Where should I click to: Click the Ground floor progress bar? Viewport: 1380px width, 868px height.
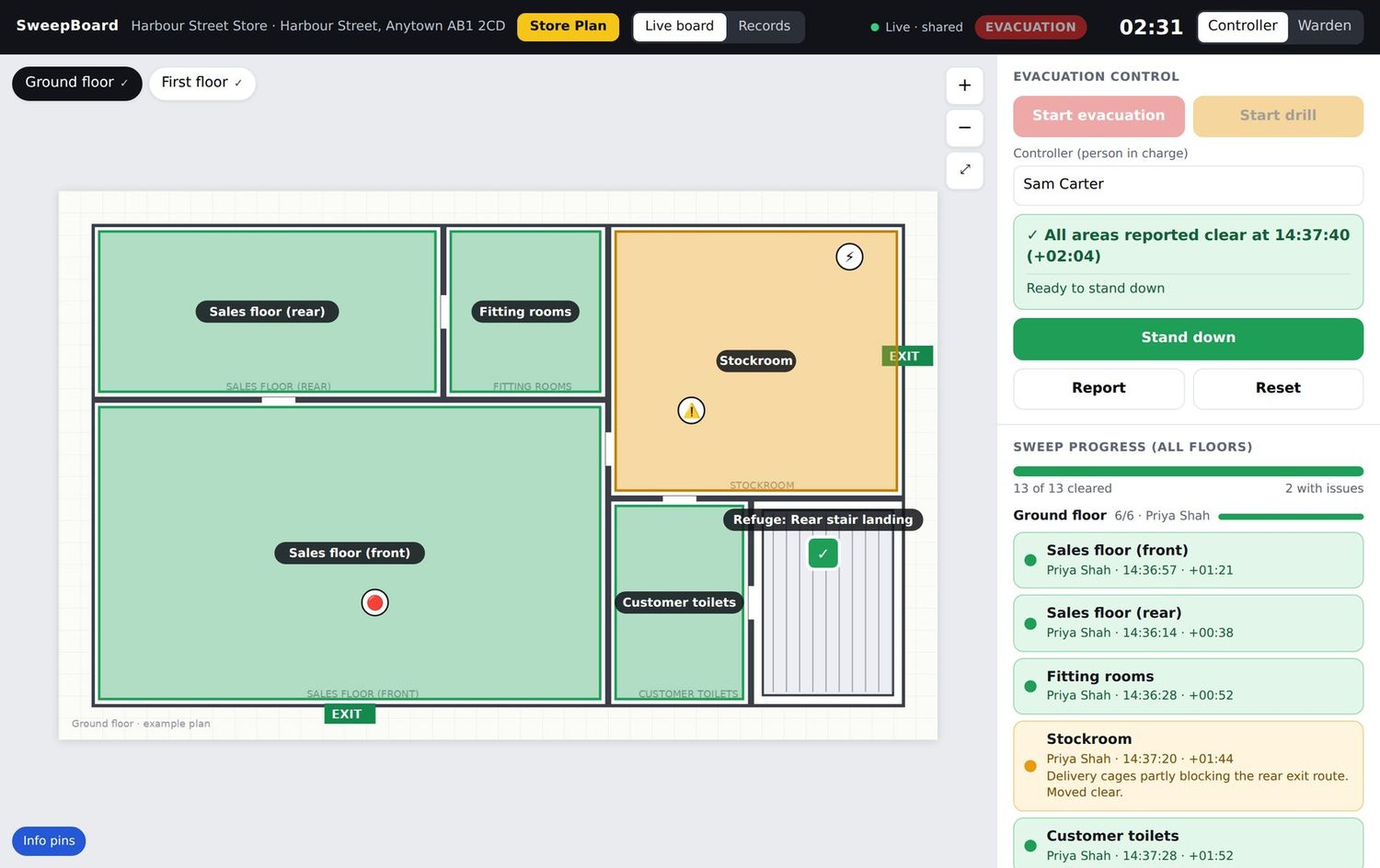click(x=1291, y=517)
